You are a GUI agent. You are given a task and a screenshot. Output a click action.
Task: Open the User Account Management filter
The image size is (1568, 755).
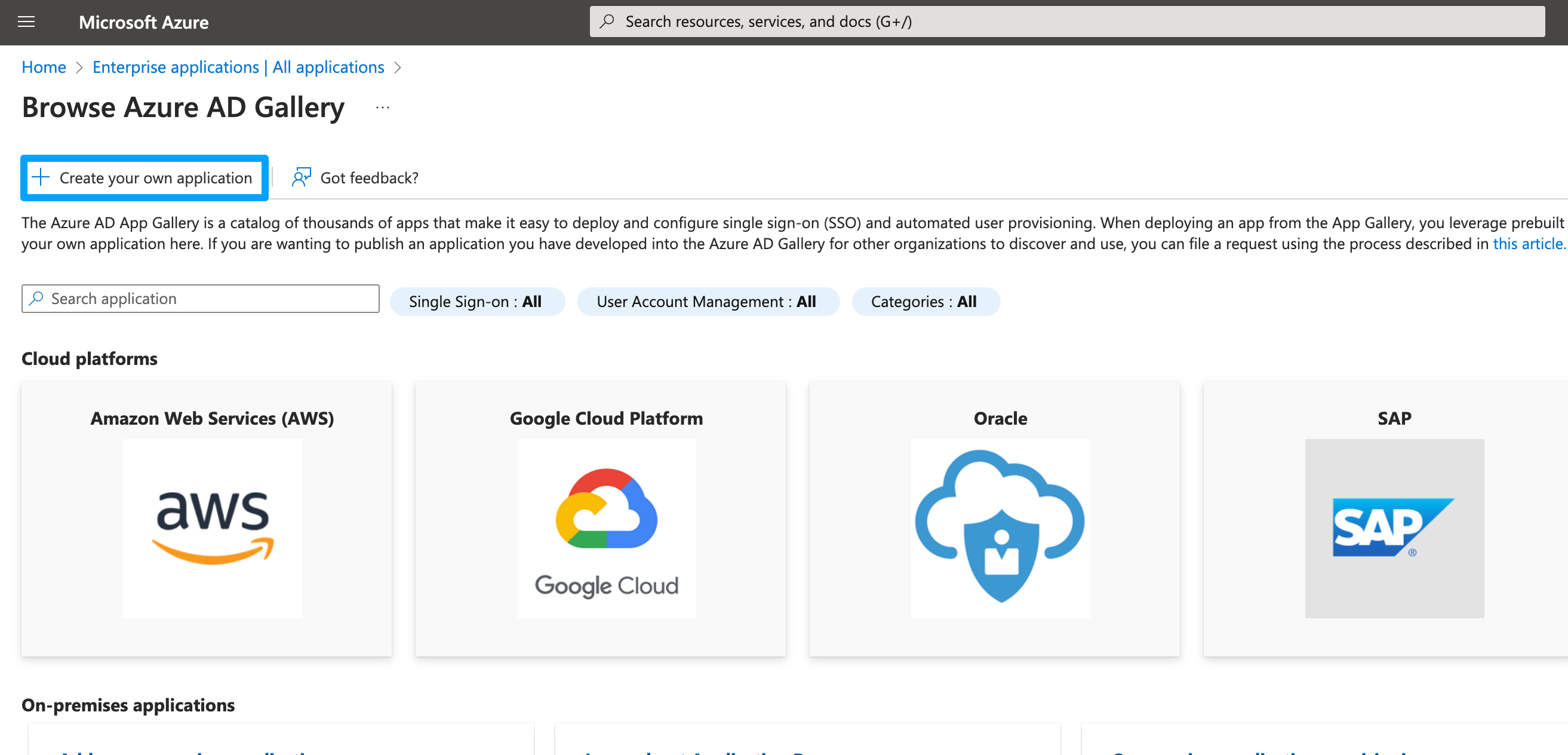[708, 302]
